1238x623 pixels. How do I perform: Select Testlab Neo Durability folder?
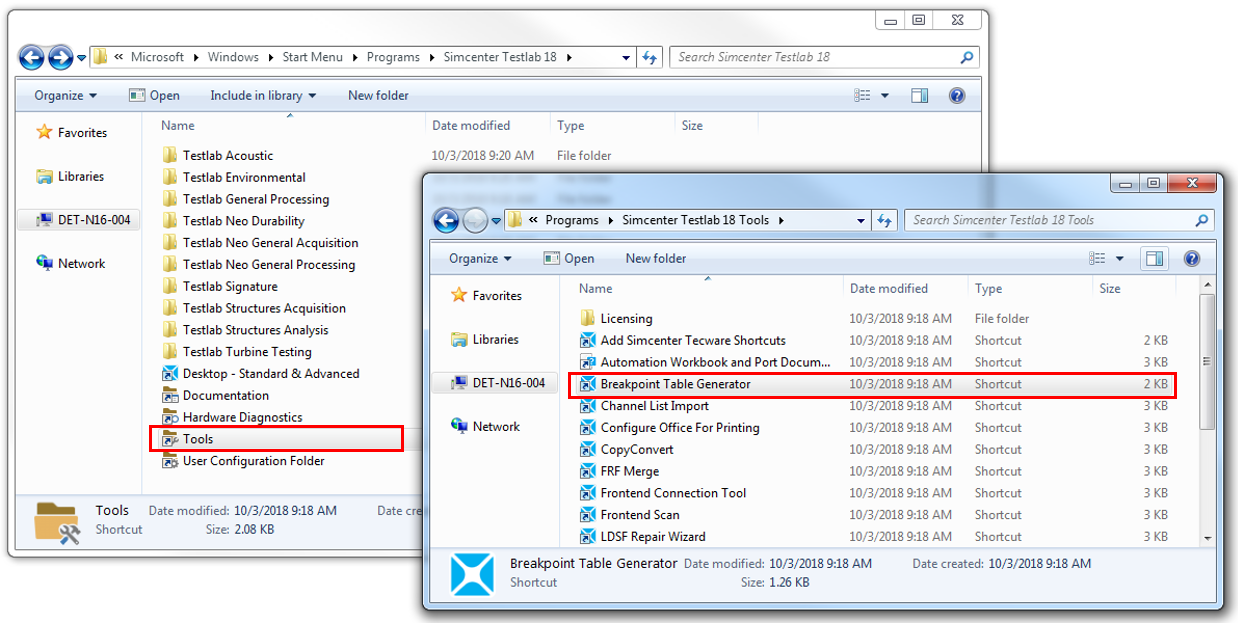pos(243,221)
